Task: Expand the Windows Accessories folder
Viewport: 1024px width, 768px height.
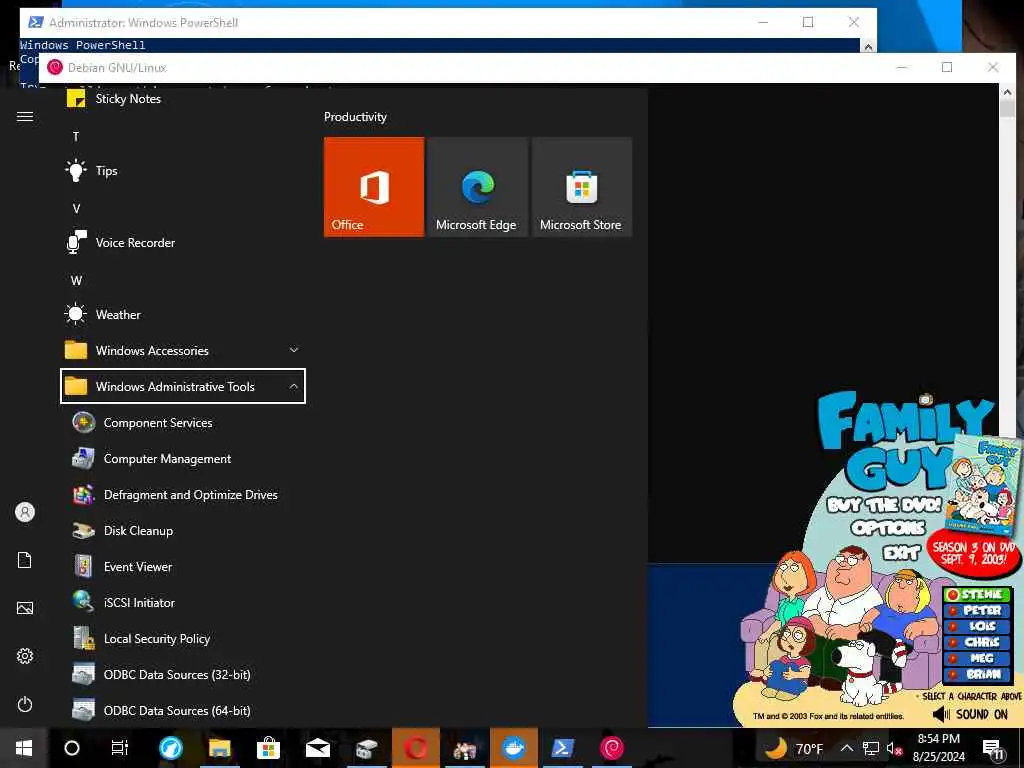Action: point(183,350)
